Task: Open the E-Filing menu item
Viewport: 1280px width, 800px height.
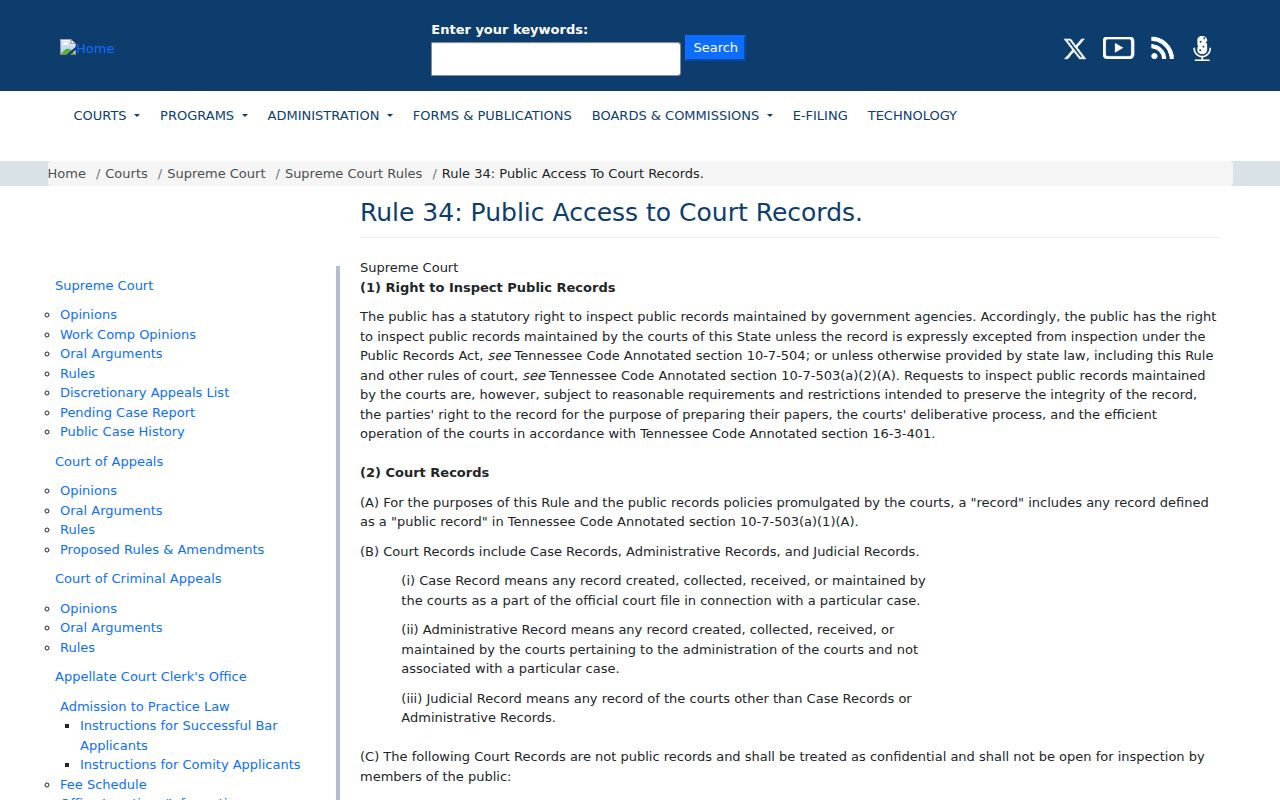Action: click(x=820, y=115)
